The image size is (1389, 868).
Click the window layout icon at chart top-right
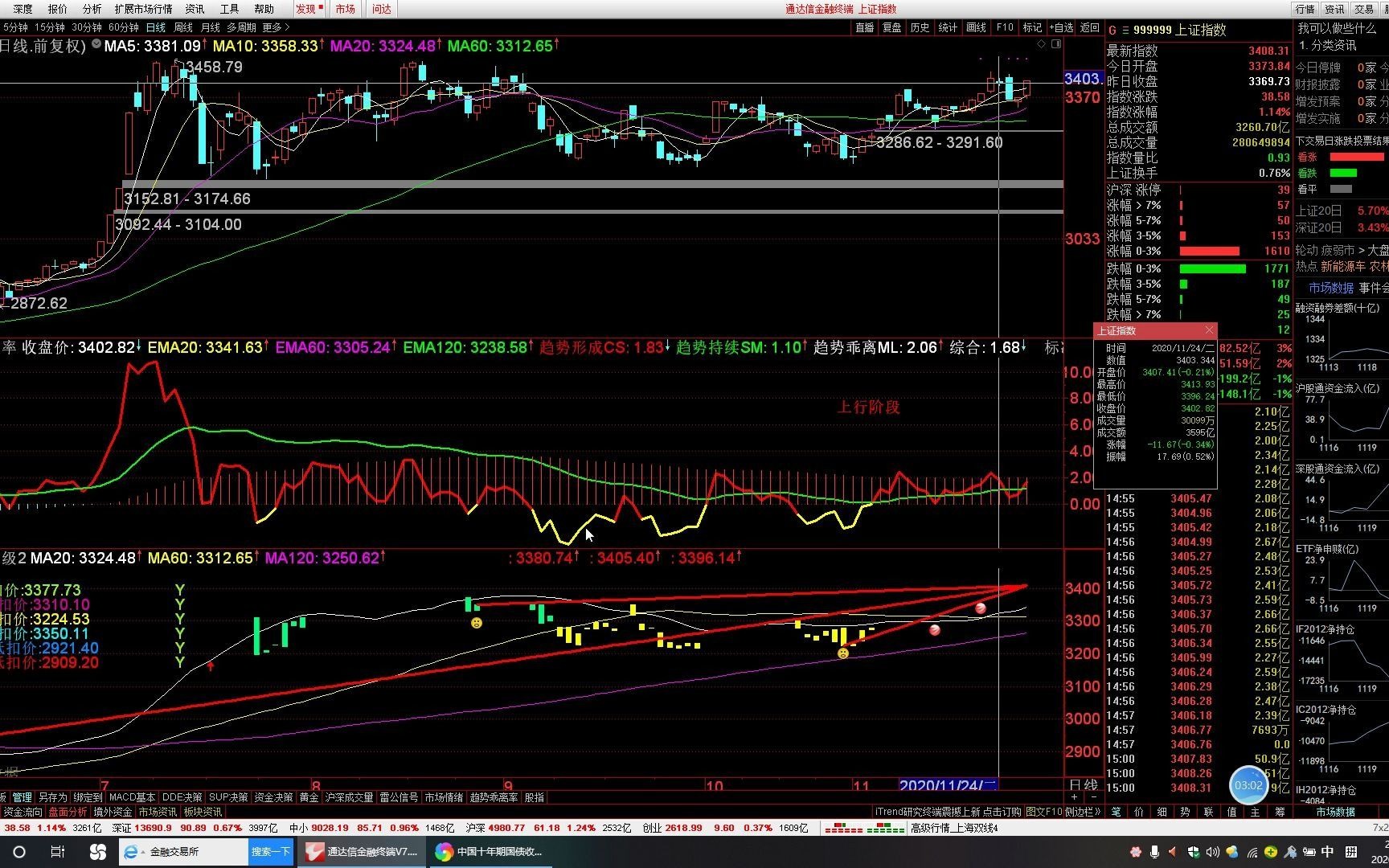pos(1056,44)
